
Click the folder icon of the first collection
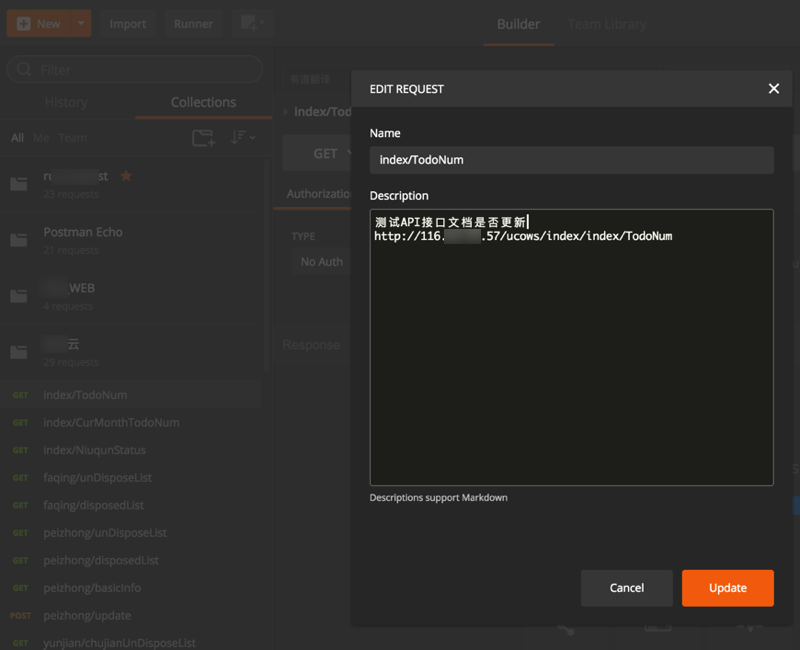tap(19, 184)
